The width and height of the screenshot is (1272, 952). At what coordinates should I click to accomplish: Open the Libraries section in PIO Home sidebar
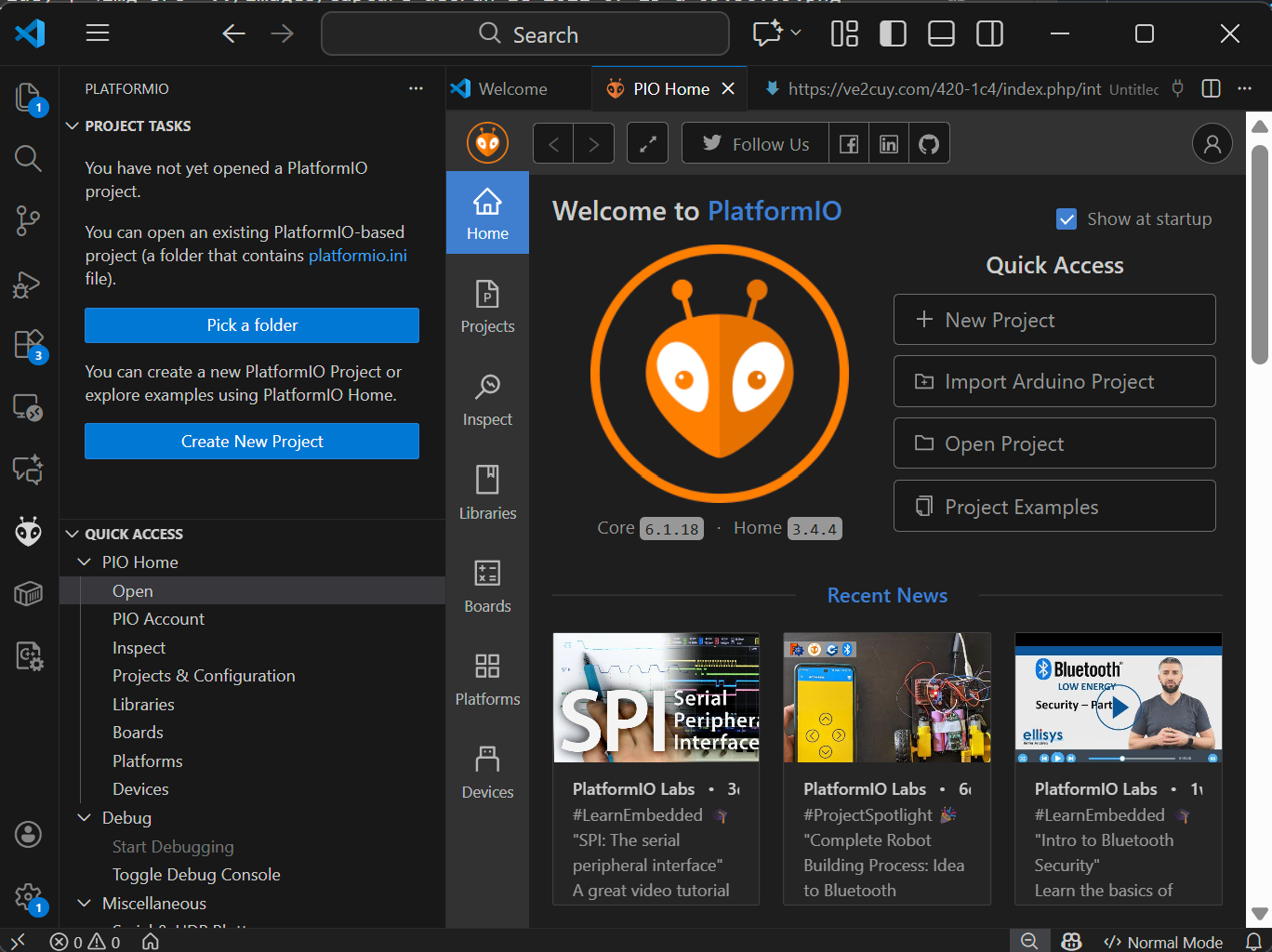pos(487,494)
